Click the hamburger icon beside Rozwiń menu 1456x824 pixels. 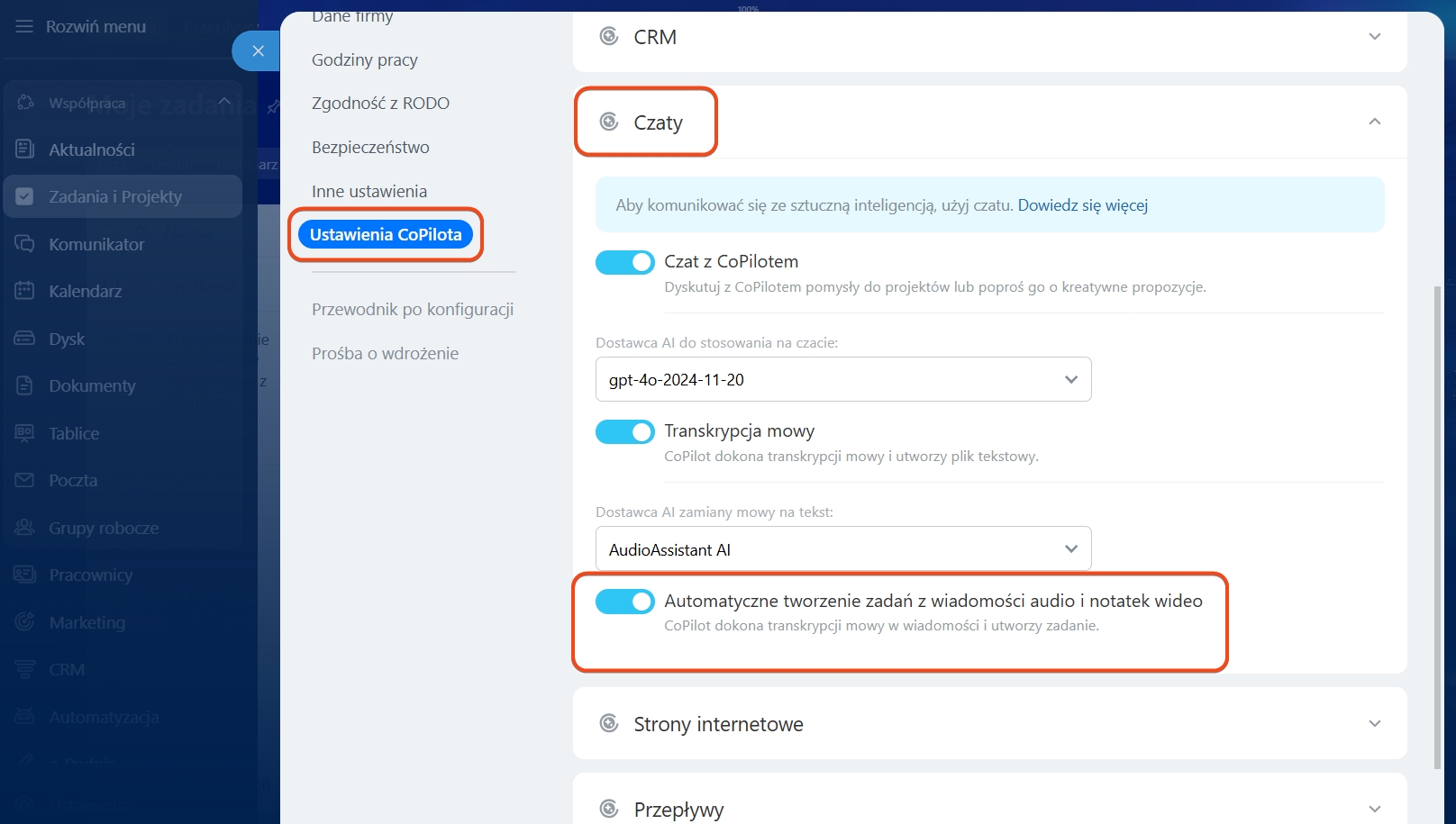point(24,27)
